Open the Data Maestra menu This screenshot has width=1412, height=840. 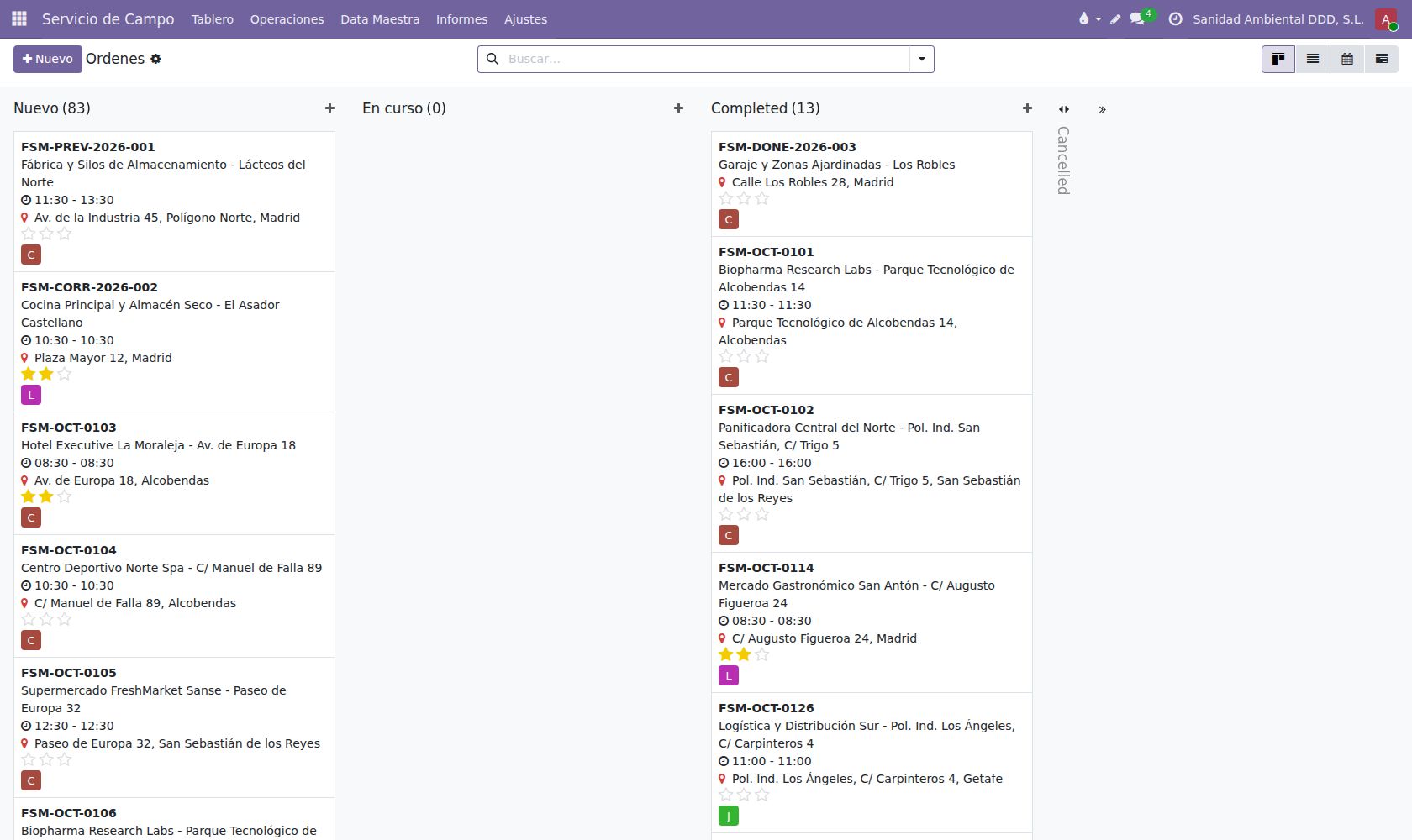click(x=380, y=18)
